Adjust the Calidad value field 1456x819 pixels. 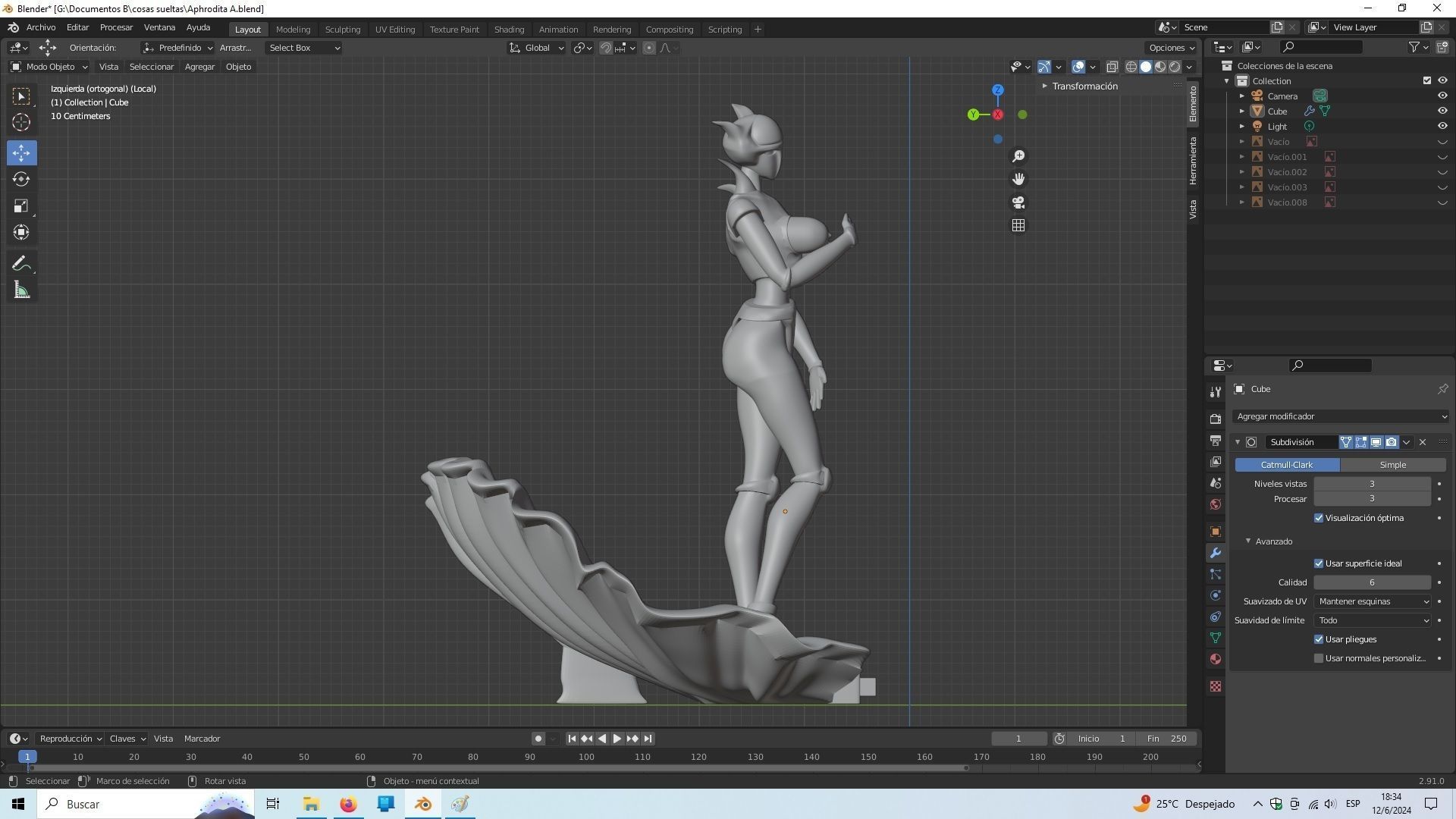point(1372,582)
